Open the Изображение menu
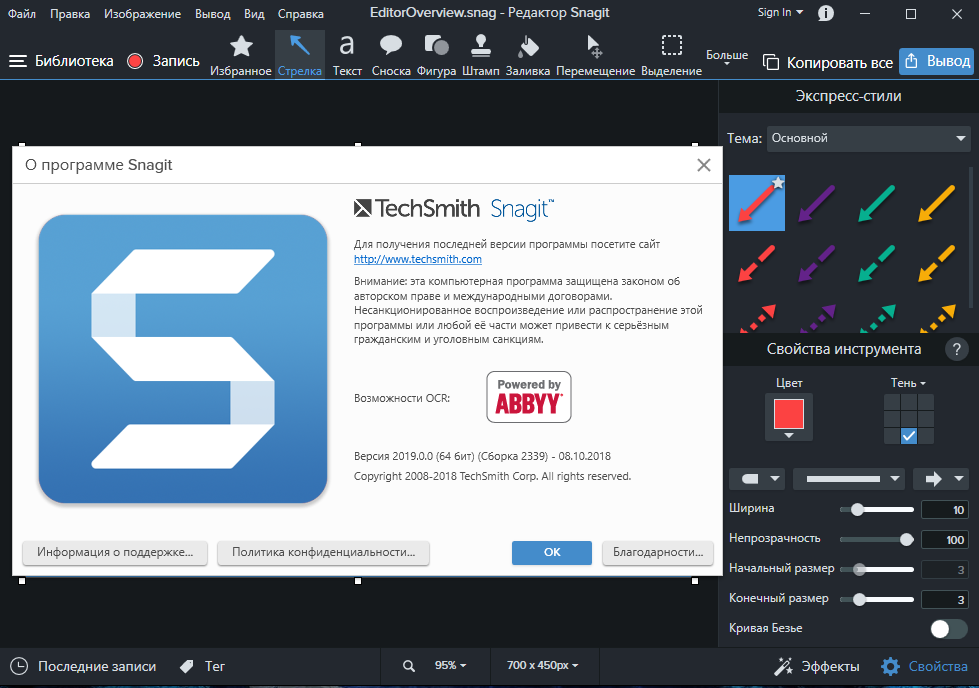Image resolution: width=979 pixels, height=688 pixels. pos(142,13)
